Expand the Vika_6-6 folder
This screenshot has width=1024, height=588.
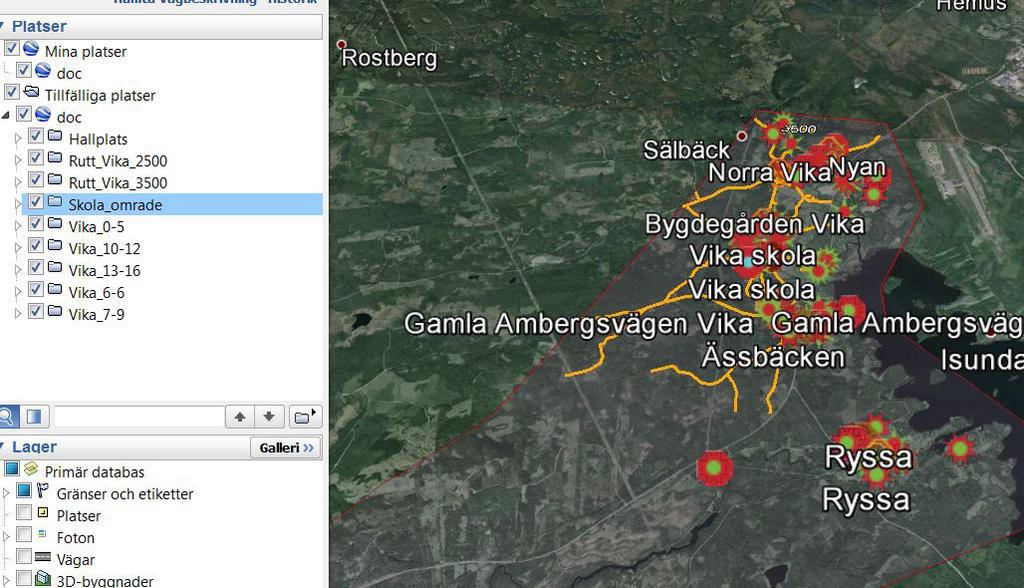[x=18, y=291]
